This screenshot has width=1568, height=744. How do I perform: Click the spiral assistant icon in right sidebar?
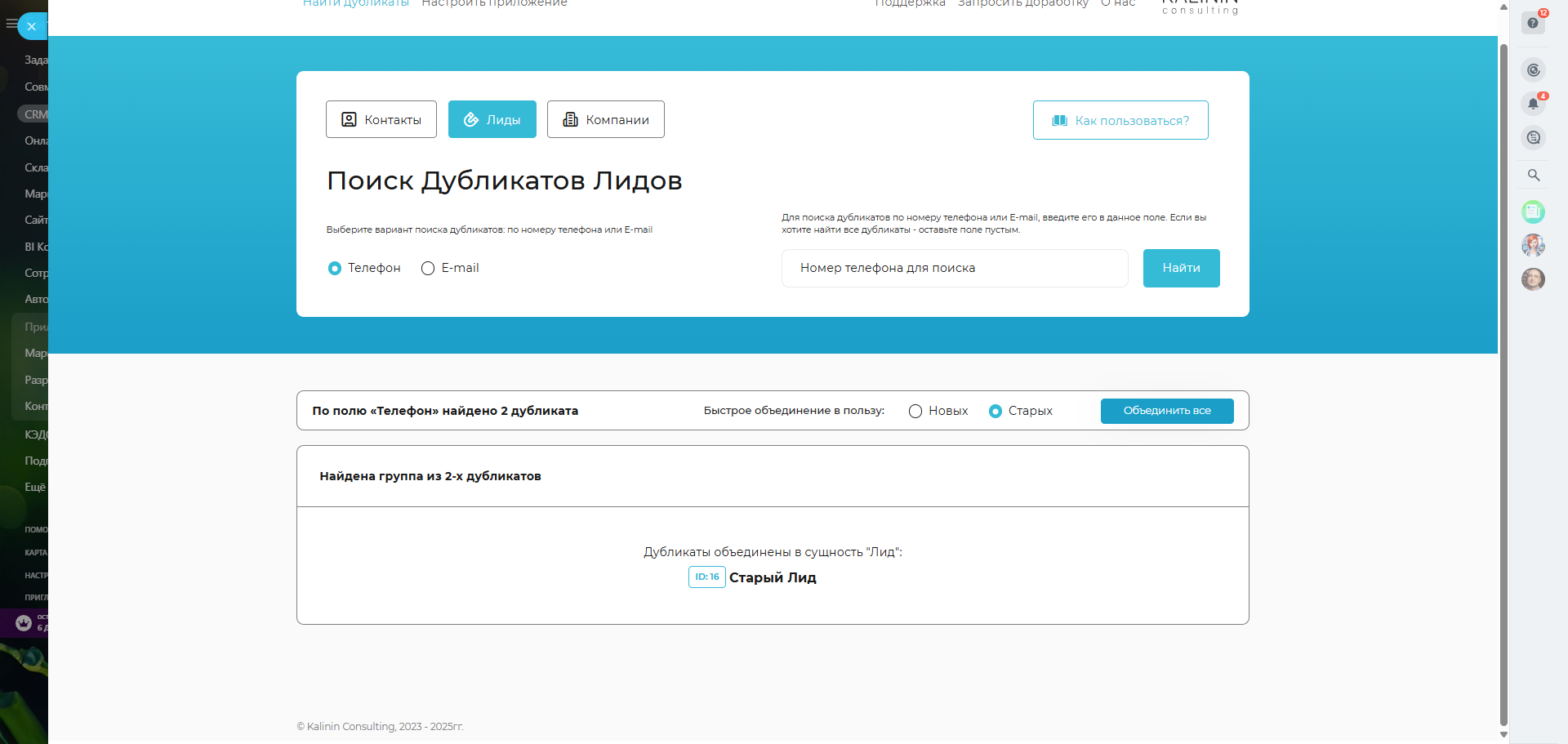1533,70
